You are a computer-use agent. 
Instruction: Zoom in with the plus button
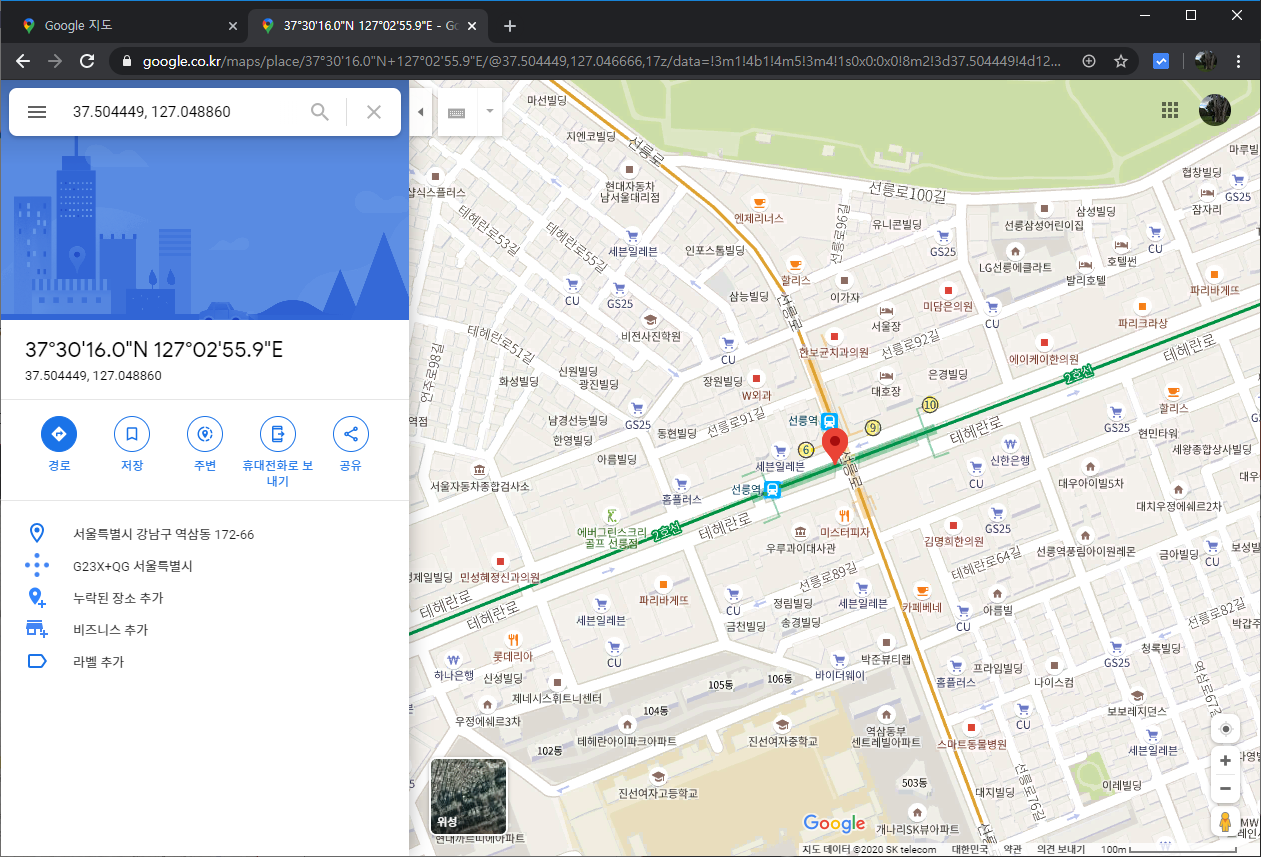pyautogui.click(x=1225, y=761)
